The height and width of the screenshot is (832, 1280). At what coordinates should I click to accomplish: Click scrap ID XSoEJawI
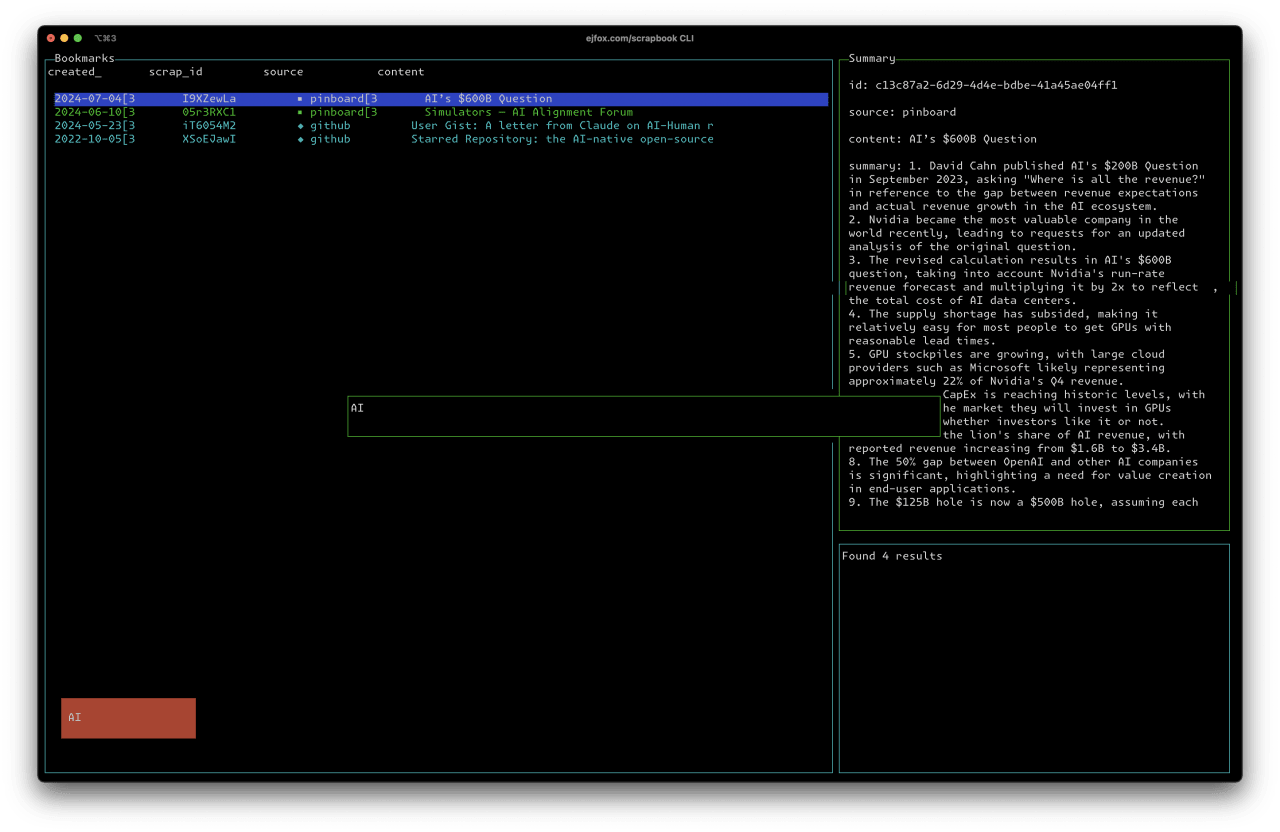[x=209, y=140]
